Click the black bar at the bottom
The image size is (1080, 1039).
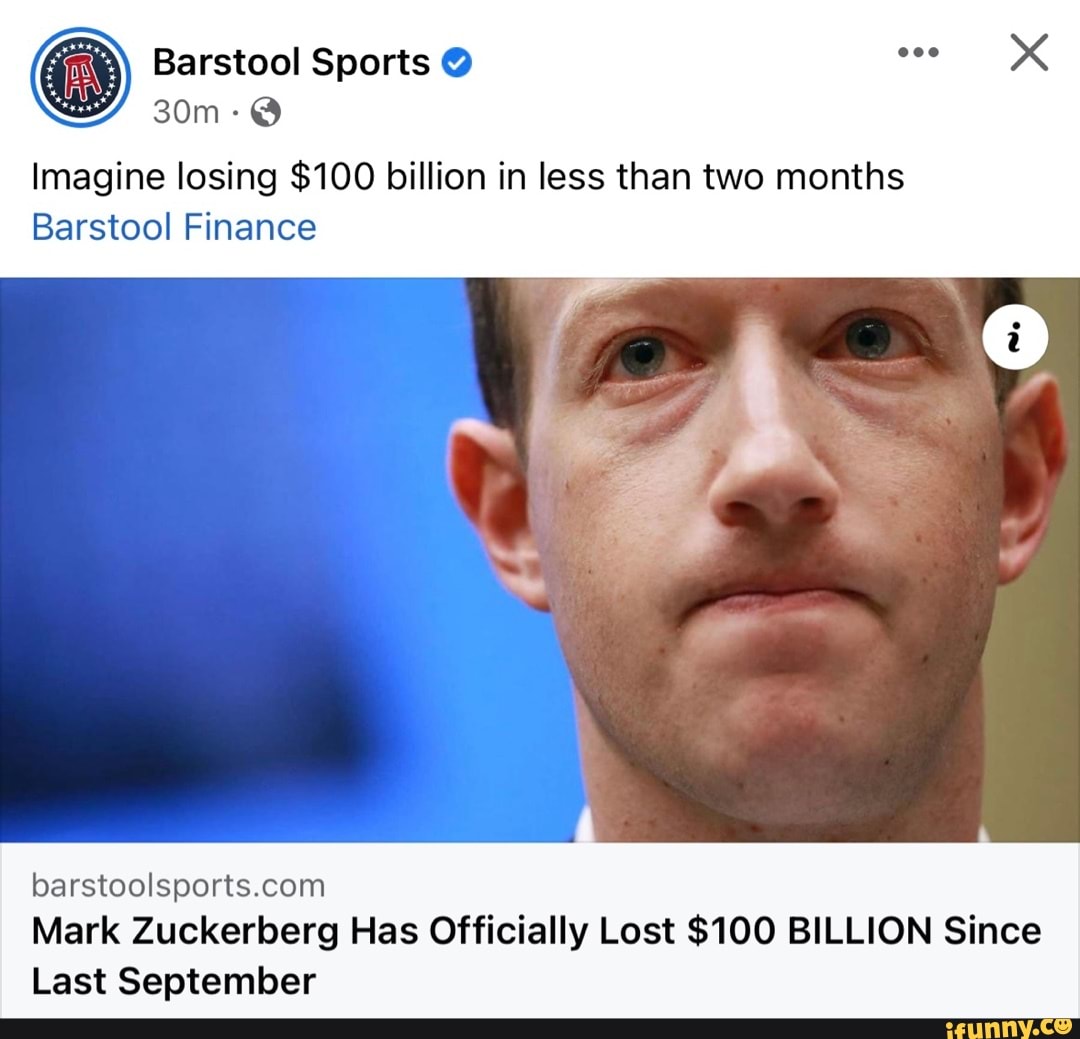pos(540,1029)
